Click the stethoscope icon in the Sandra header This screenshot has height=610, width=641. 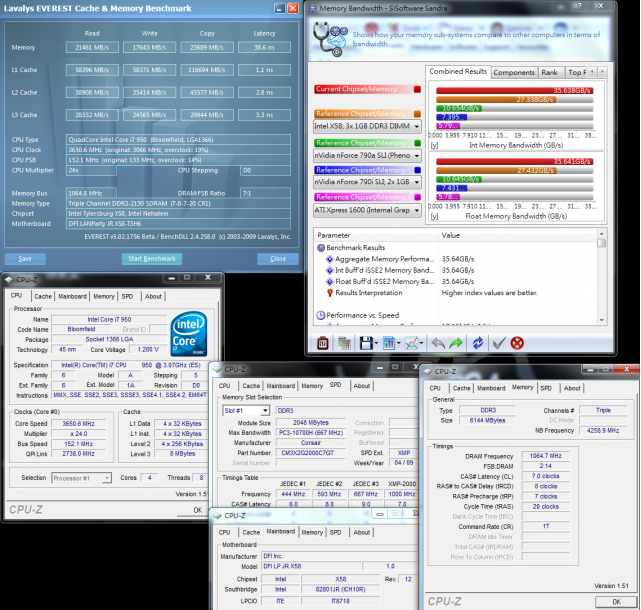[329, 38]
